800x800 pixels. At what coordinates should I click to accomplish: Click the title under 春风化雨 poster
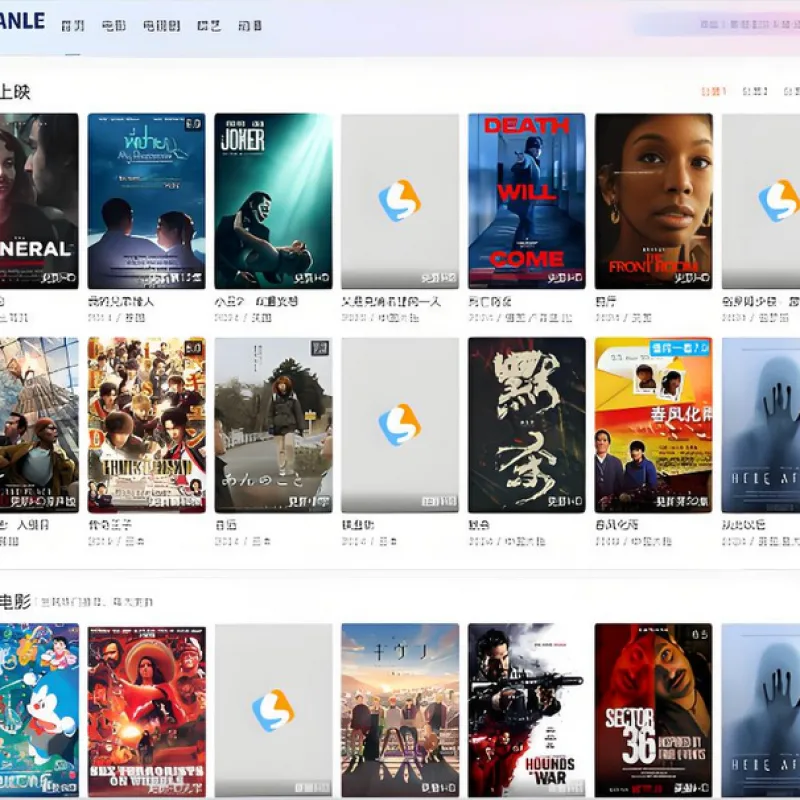pos(616,524)
